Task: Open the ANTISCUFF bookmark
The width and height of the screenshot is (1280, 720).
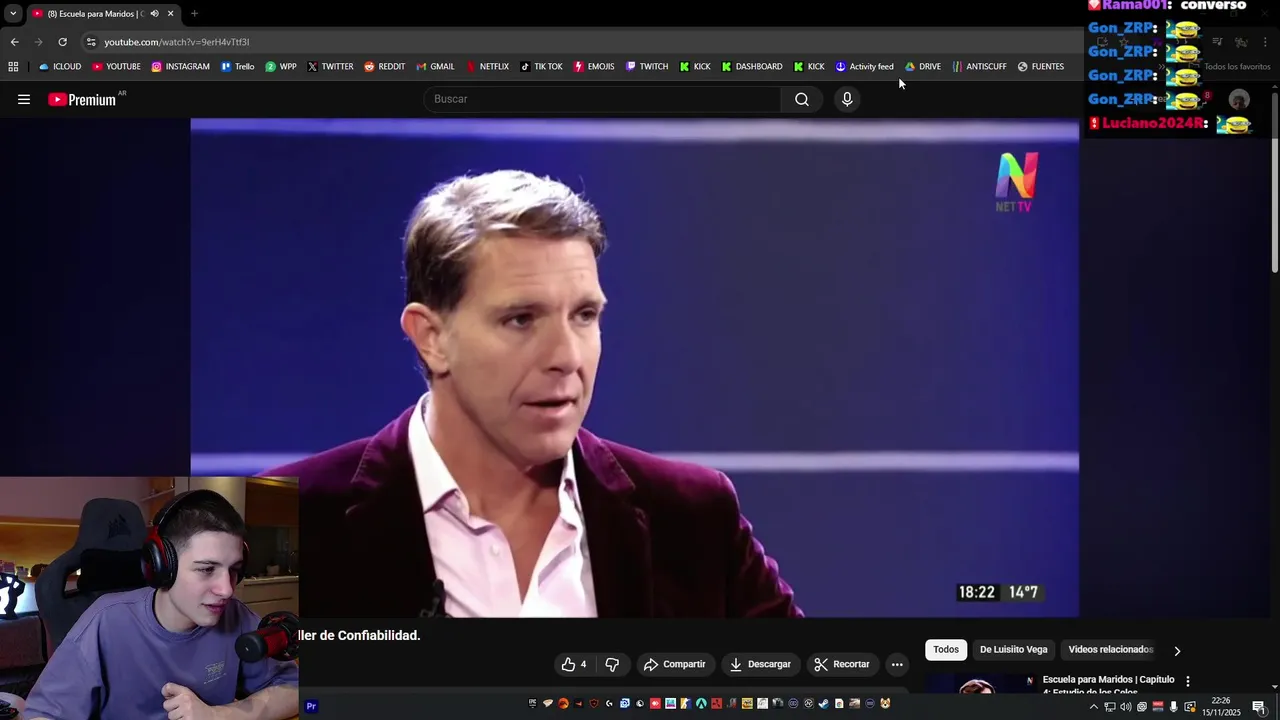Action: click(x=979, y=67)
